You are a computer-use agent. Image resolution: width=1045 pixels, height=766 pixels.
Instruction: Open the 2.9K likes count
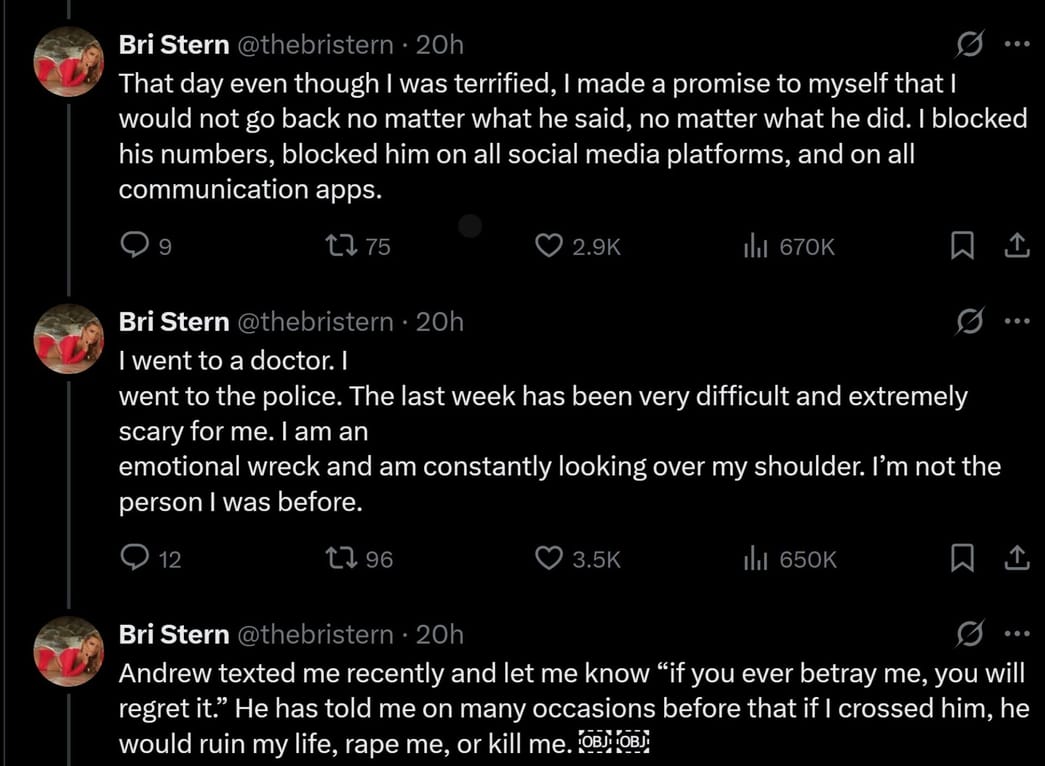click(594, 245)
